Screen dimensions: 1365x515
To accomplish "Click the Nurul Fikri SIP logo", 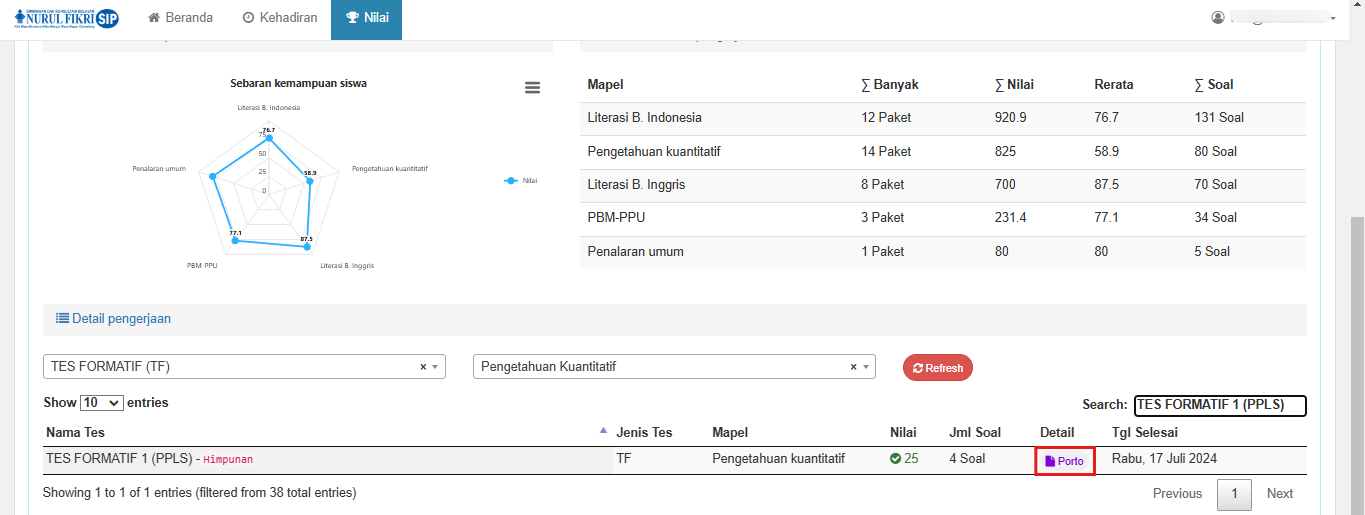I will click(x=67, y=18).
